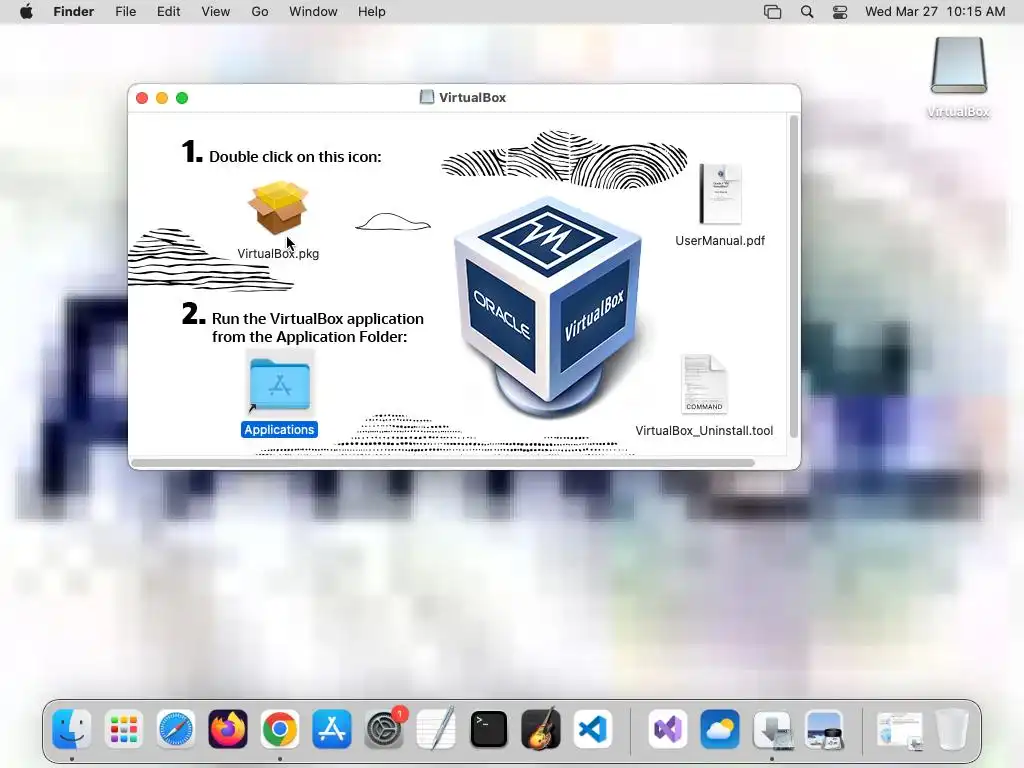Image resolution: width=1024 pixels, height=768 pixels.
Task: Click the highlighted 'Applications' label
Action: tap(280, 430)
